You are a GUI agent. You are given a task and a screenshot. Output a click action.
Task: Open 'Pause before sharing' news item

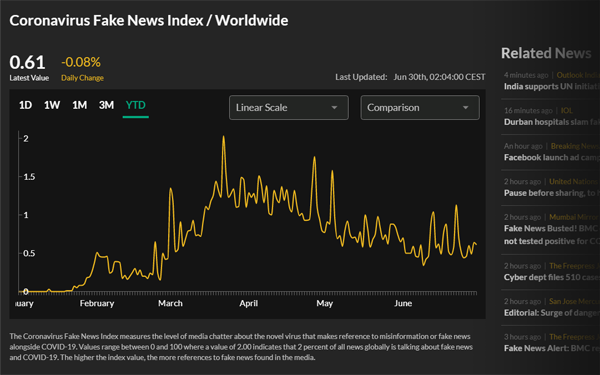click(552, 193)
